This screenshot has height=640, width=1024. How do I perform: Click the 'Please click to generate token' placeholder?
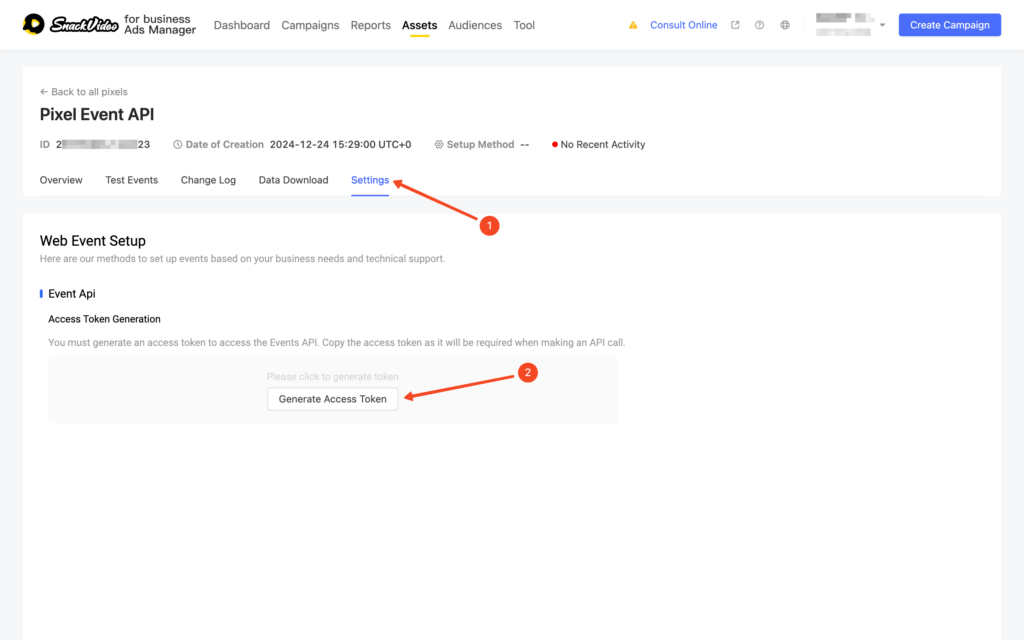pos(332,377)
